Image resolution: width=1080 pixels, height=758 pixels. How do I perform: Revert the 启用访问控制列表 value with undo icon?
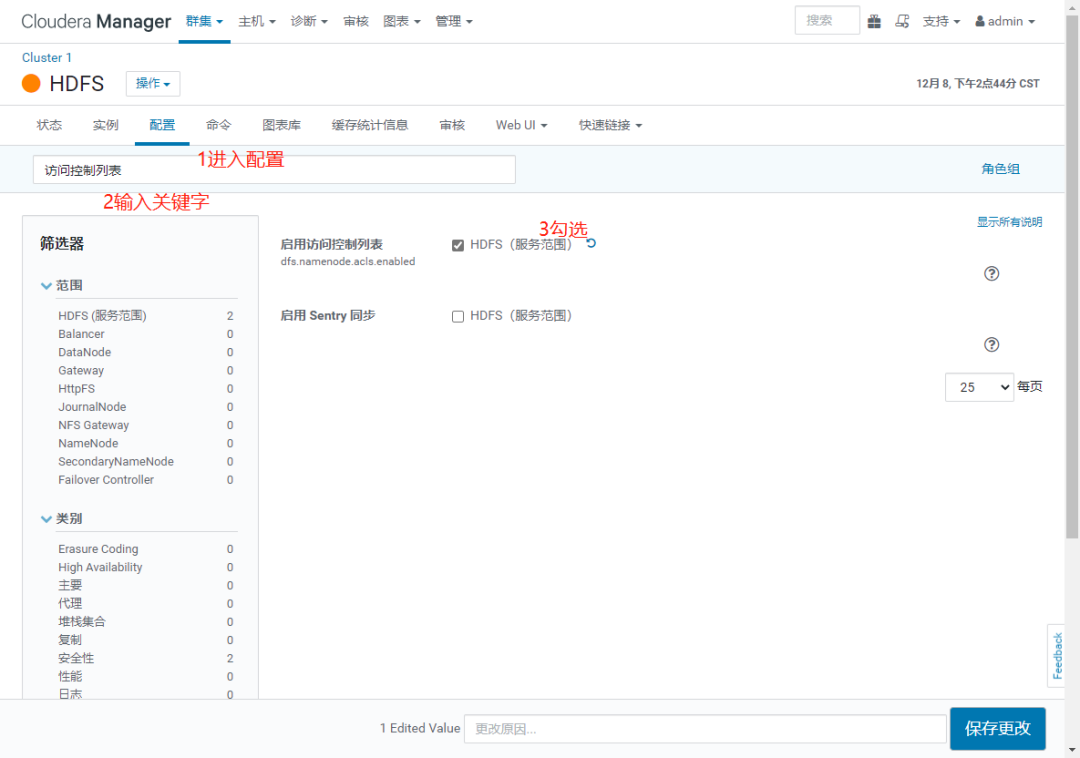pos(591,243)
